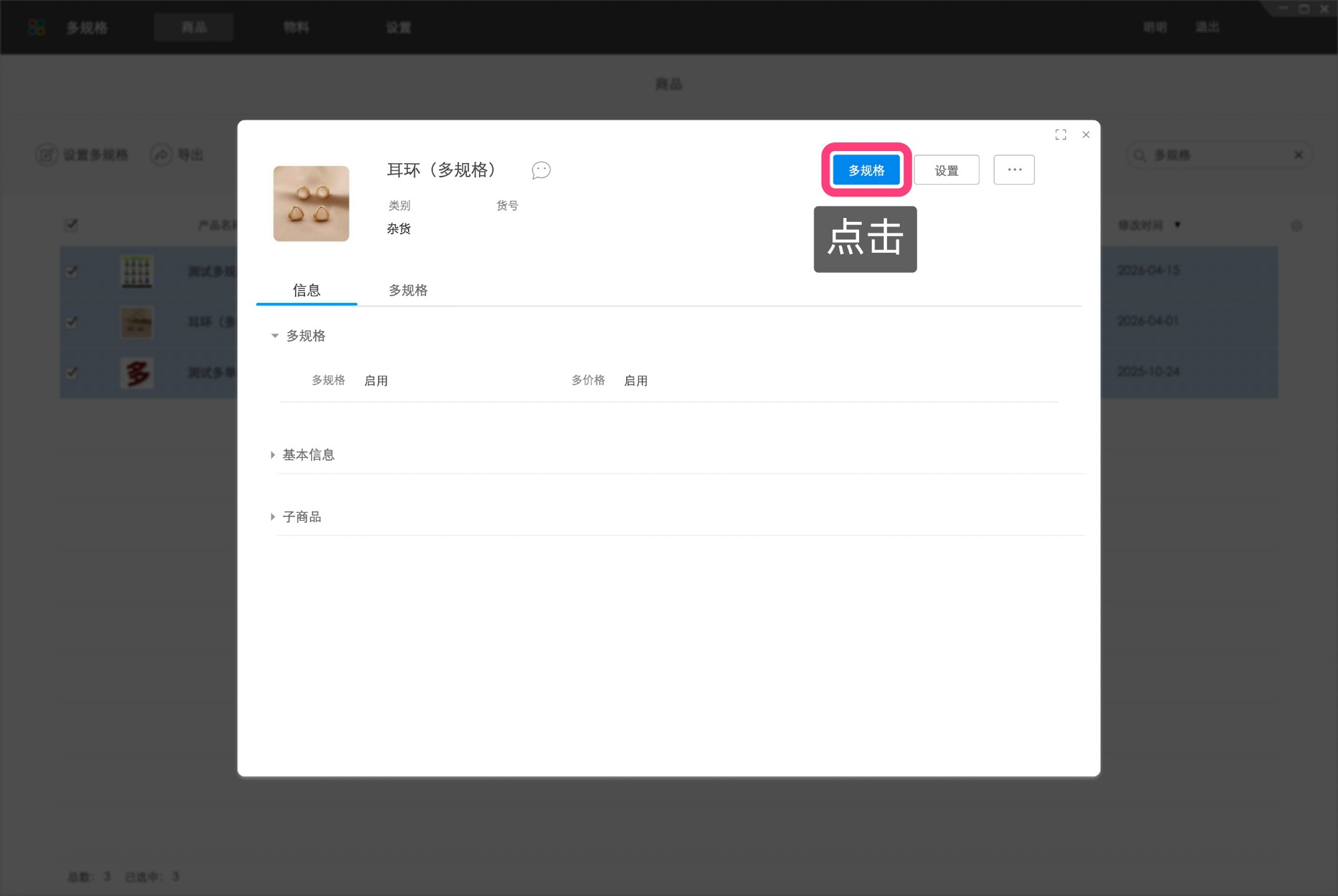Click the blue 多规格 button in dialog

(x=866, y=170)
